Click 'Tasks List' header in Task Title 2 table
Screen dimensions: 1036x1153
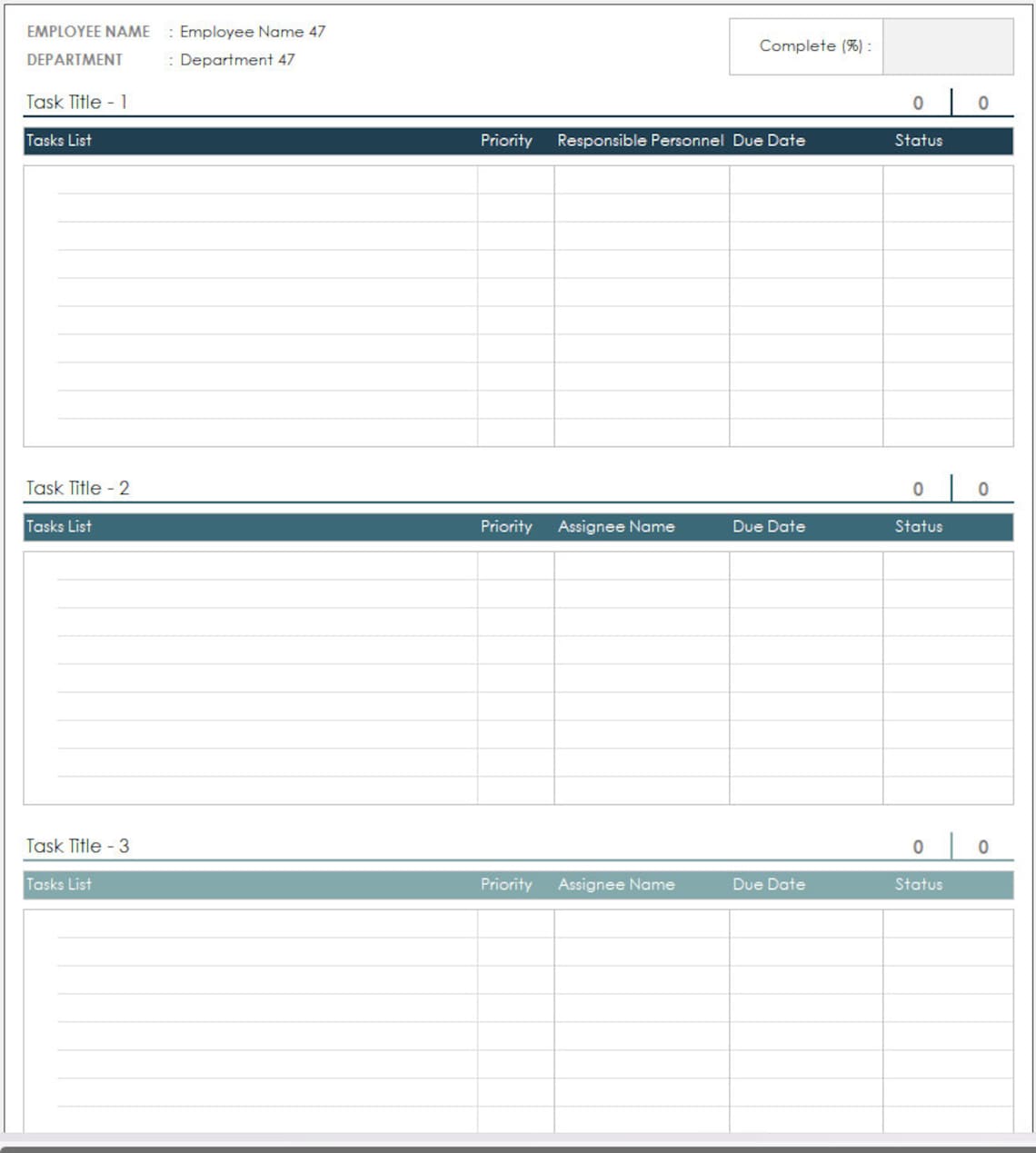coord(59,527)
